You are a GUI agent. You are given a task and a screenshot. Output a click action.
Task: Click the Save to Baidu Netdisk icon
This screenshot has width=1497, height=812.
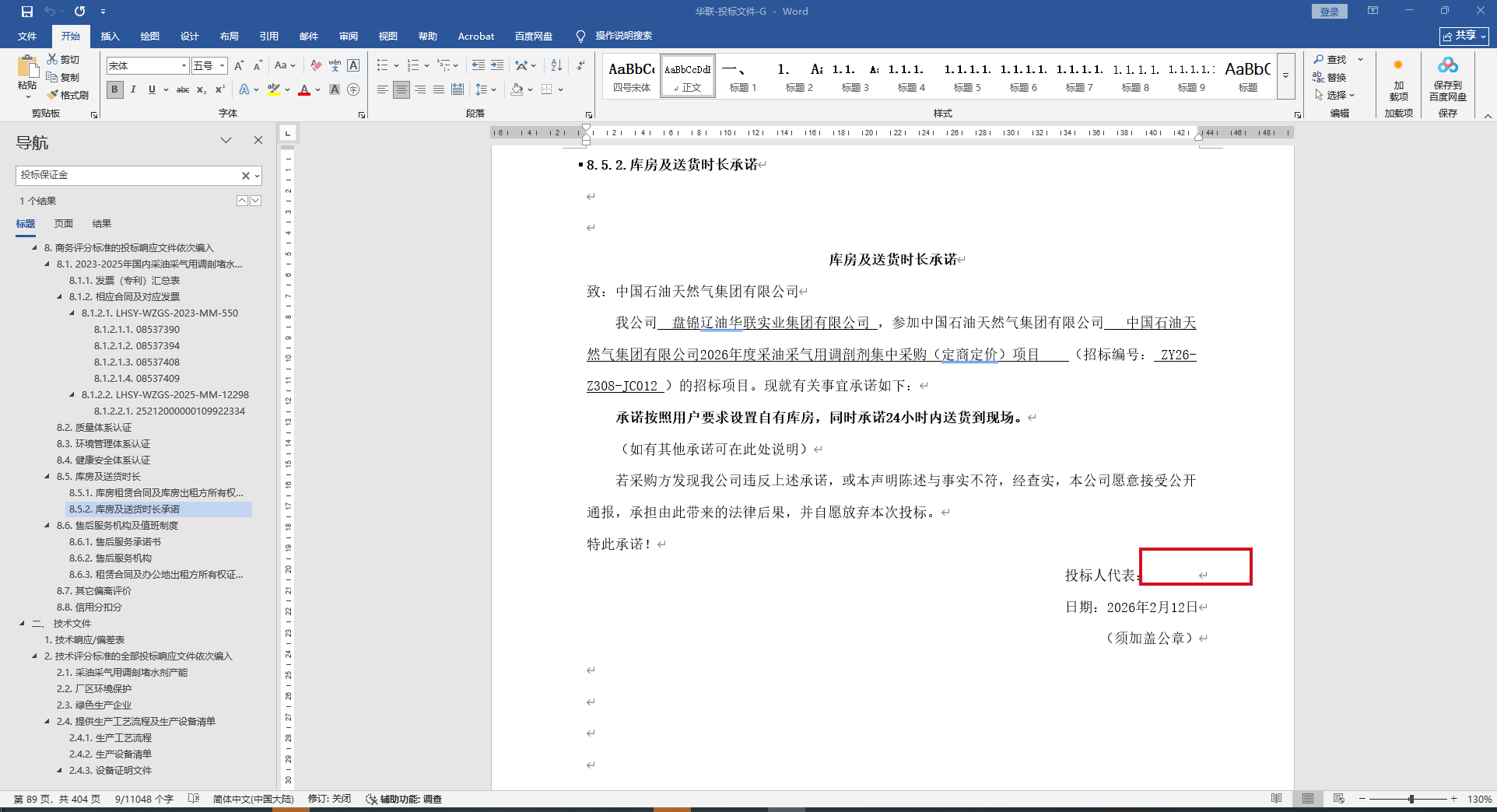(x=1447, y=79)
